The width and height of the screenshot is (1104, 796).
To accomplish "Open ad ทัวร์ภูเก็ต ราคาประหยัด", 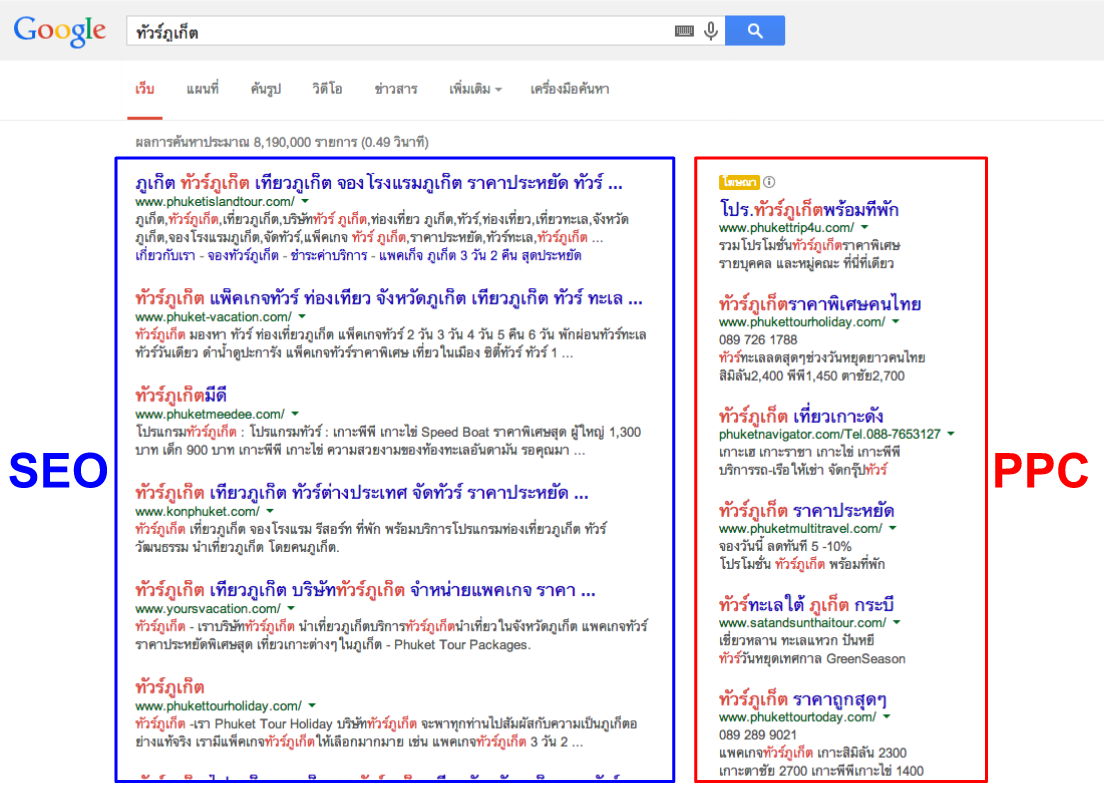I will pos(807,510).
